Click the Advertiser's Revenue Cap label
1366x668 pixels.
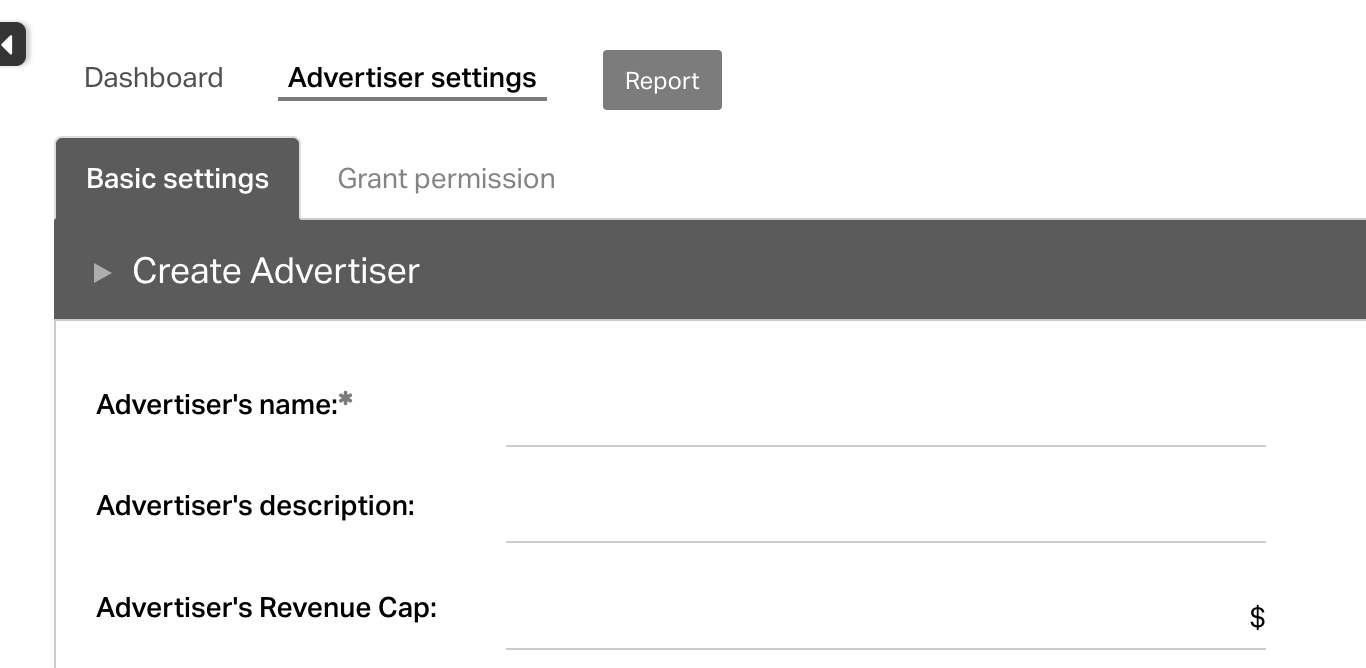266,608
